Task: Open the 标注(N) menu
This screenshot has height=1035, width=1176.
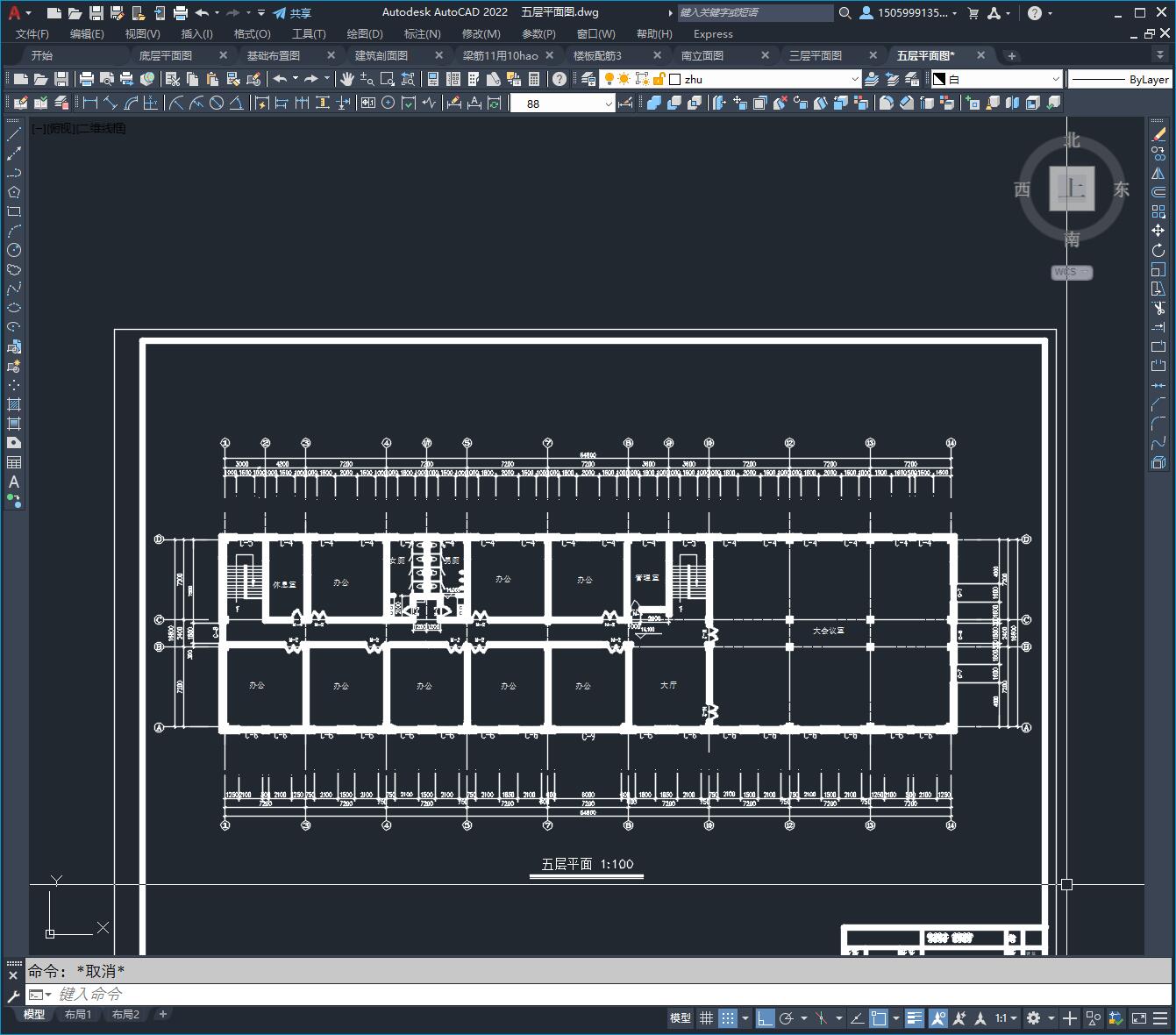Action: point(422,33)
